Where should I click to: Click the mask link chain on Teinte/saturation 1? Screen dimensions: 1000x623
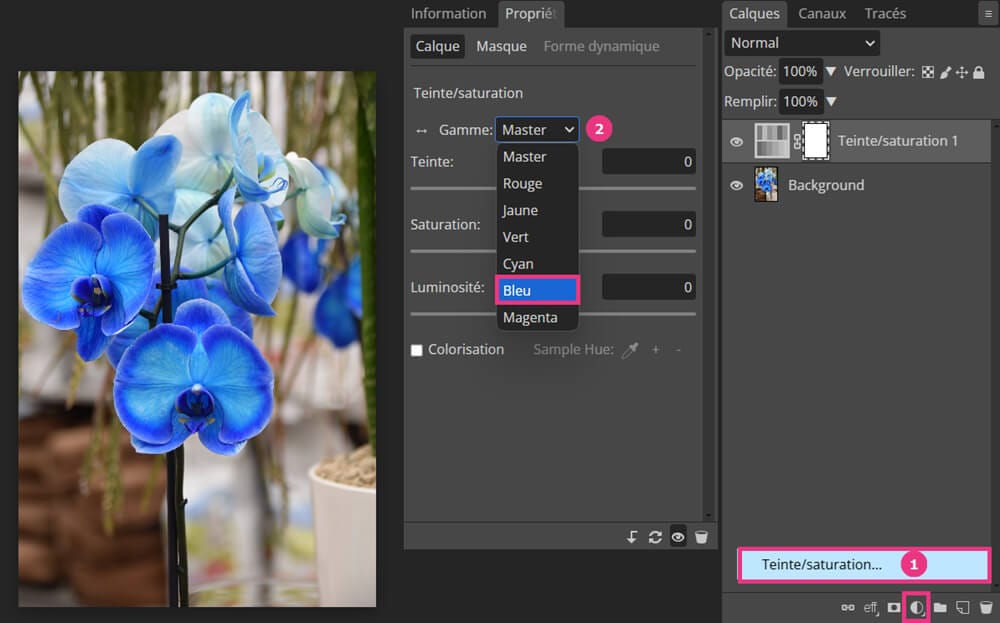coord(797,141)
